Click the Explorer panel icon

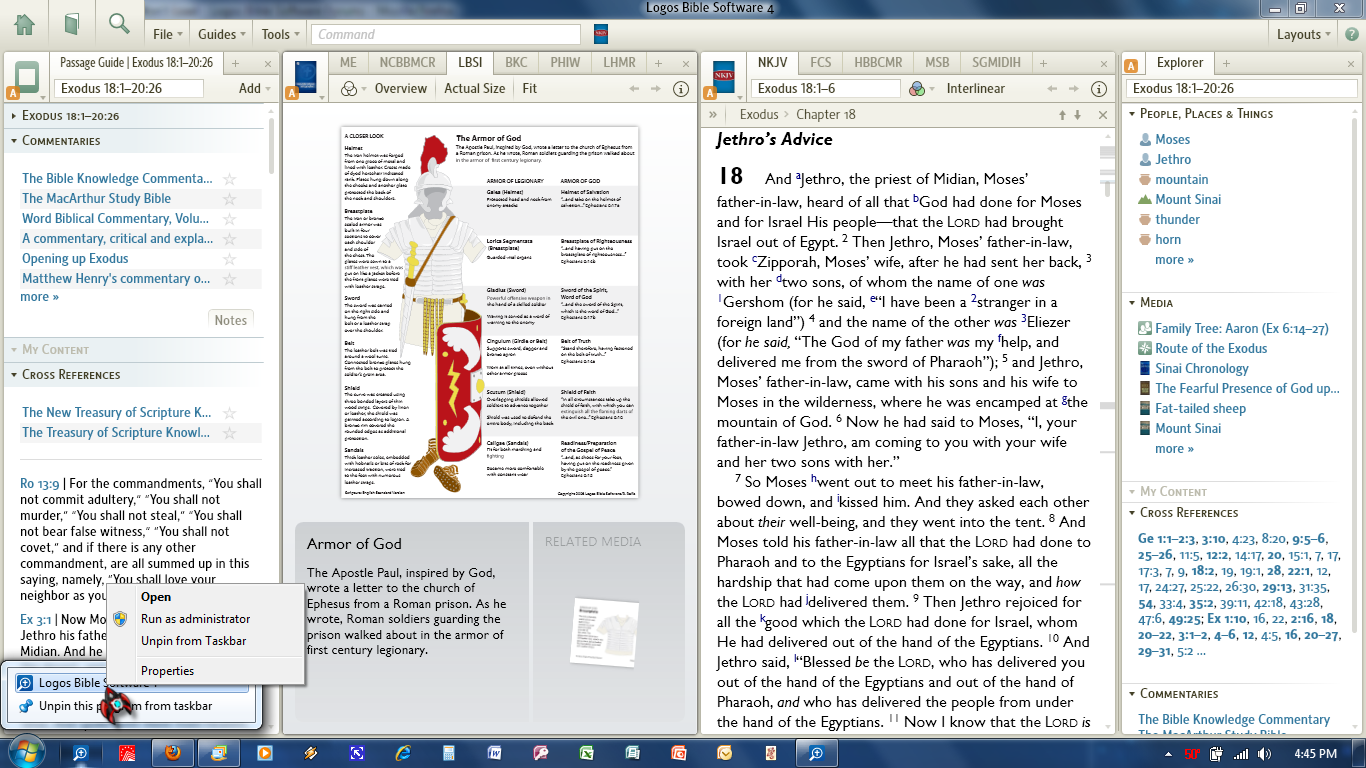pyautogui.click(x=1132, y=67)
